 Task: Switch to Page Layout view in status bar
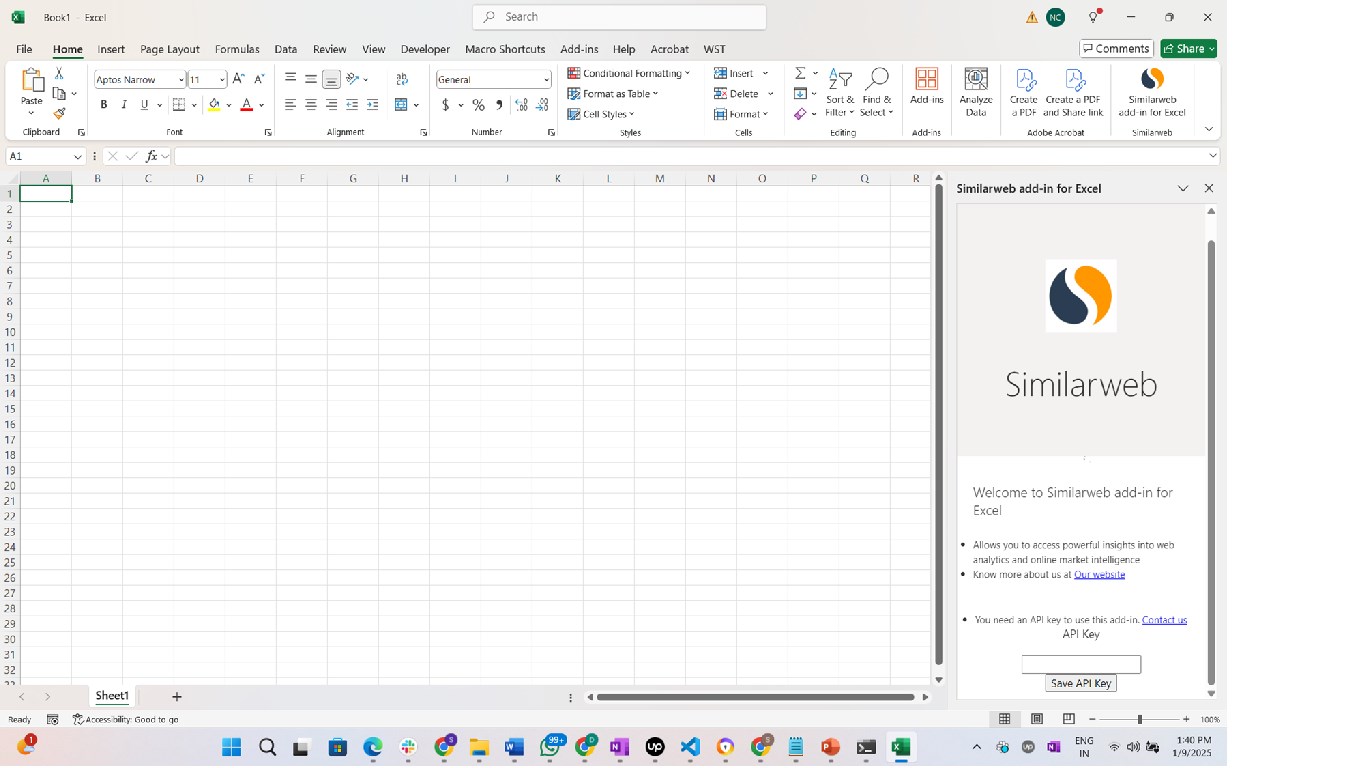click(1037, 719)
